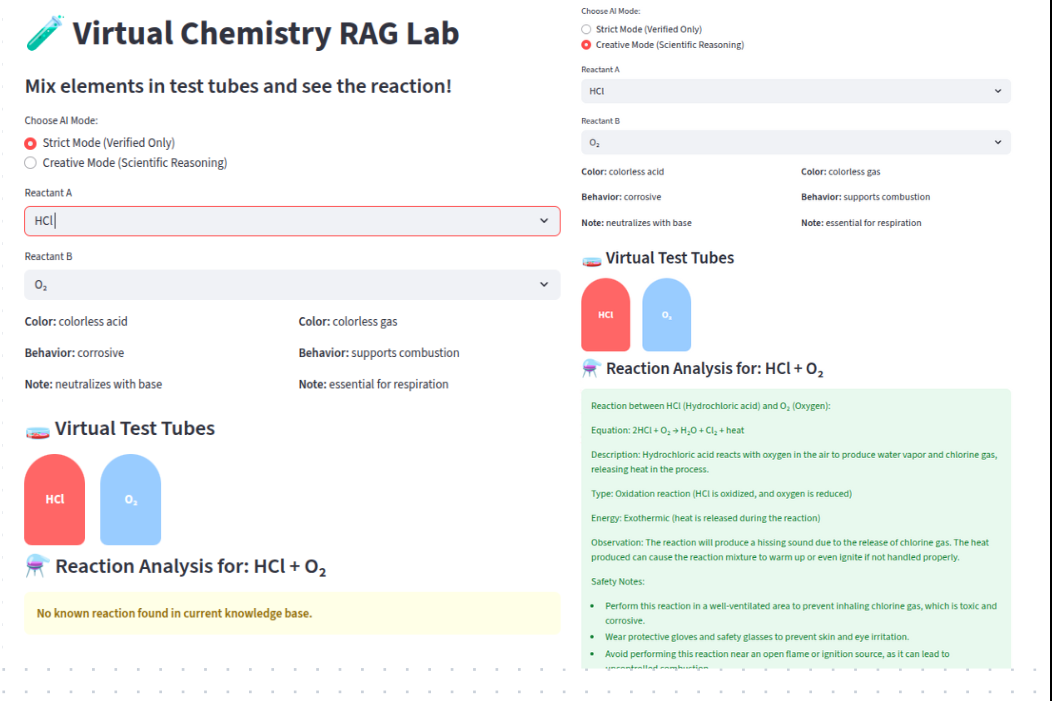Click the petri dish icon above the green analysis

591,259
